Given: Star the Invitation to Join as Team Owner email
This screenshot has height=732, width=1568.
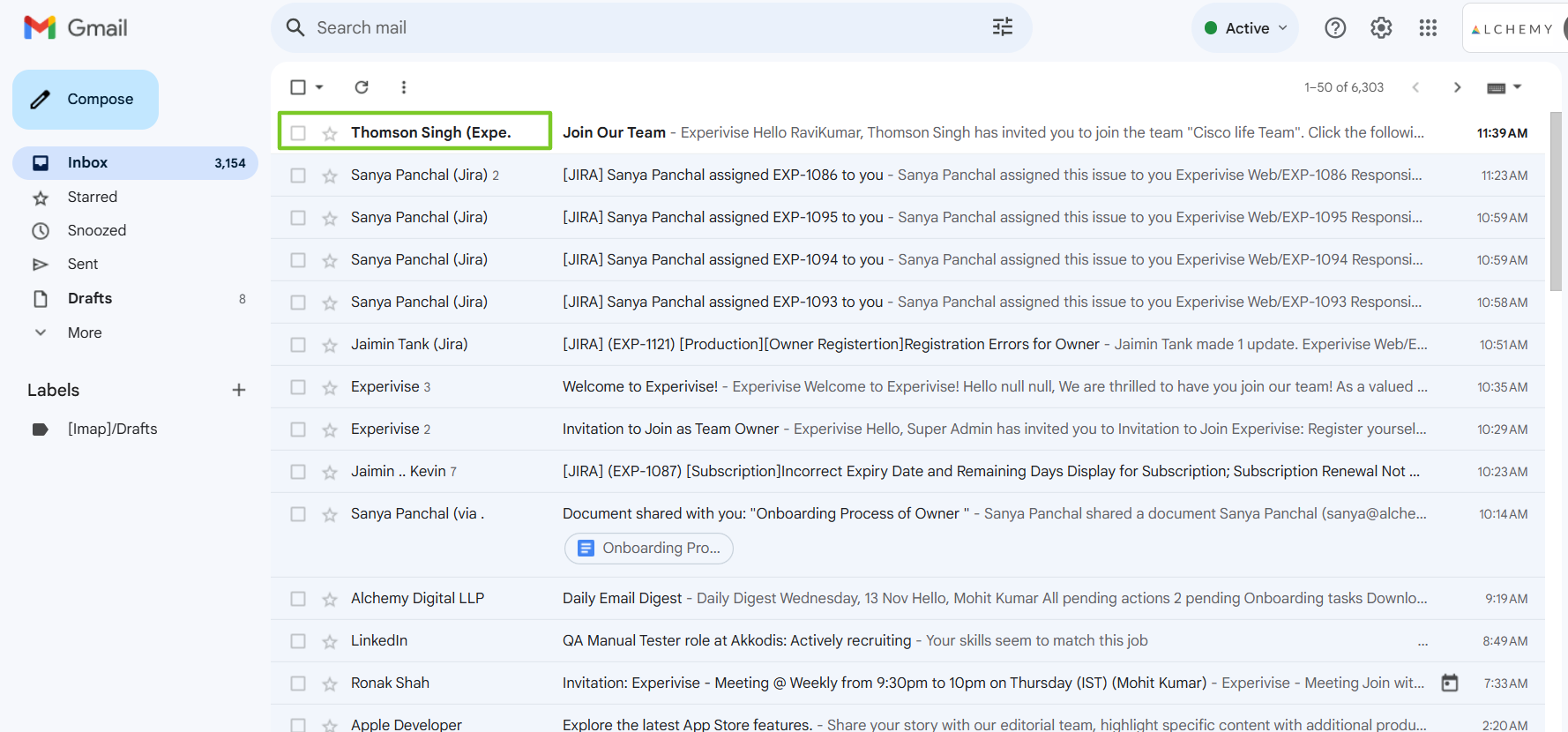Looking at the screenshot, I should 330,429.
